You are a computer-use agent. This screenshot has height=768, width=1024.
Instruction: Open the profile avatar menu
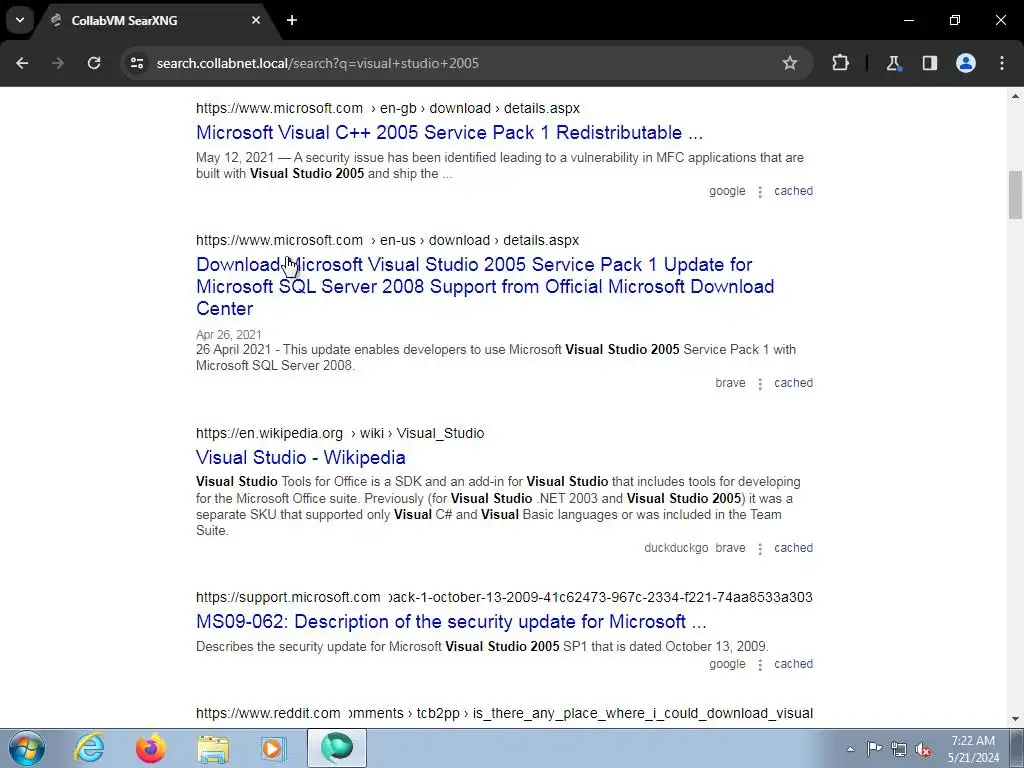coord(966,63)
